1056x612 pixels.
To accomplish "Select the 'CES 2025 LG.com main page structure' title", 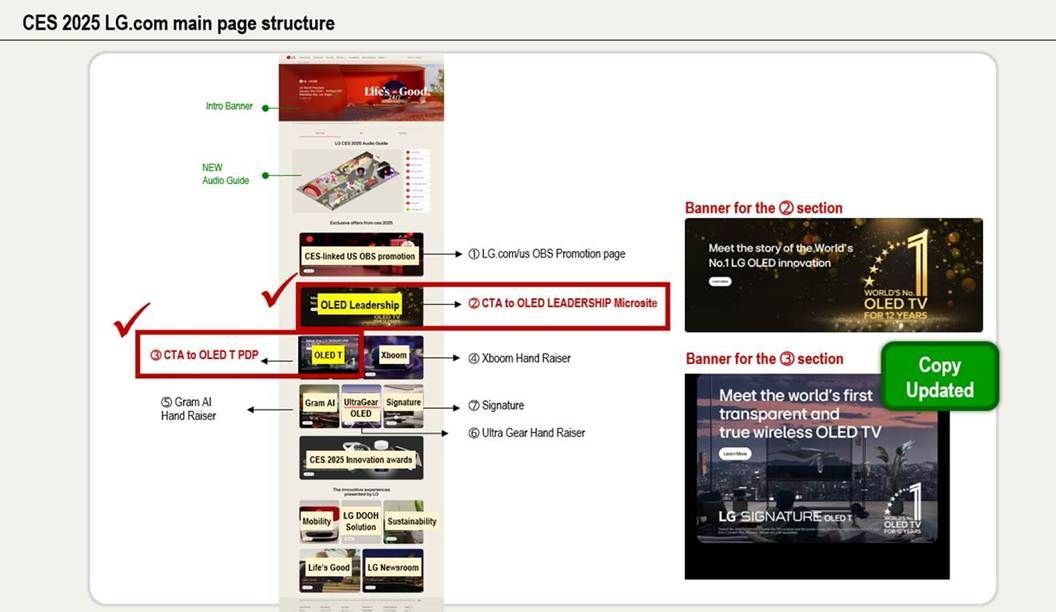I will tap(178, 24).
